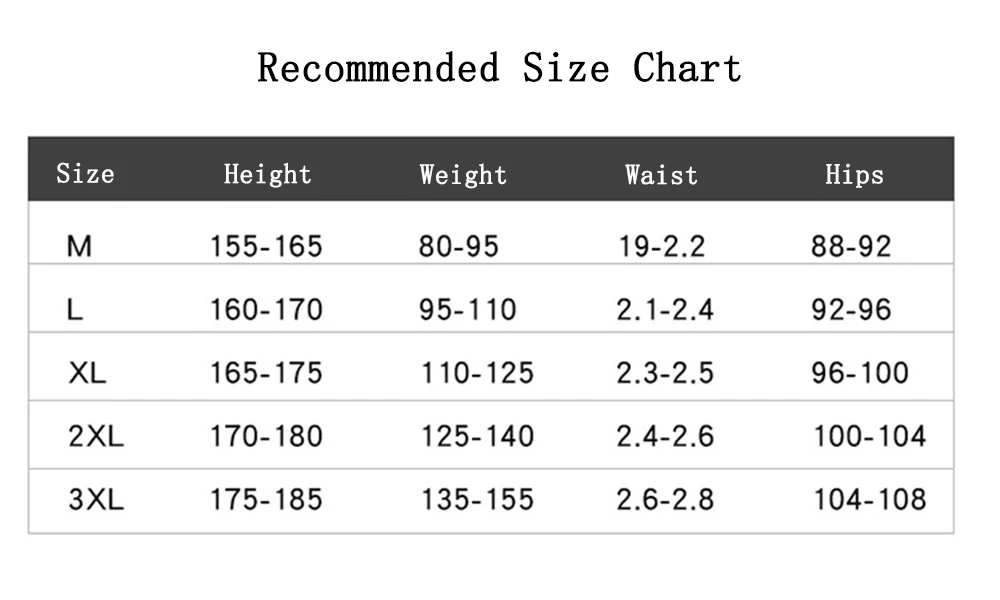Select the Size column header
Screen dimensions: 1000x600
click(85, 174)
